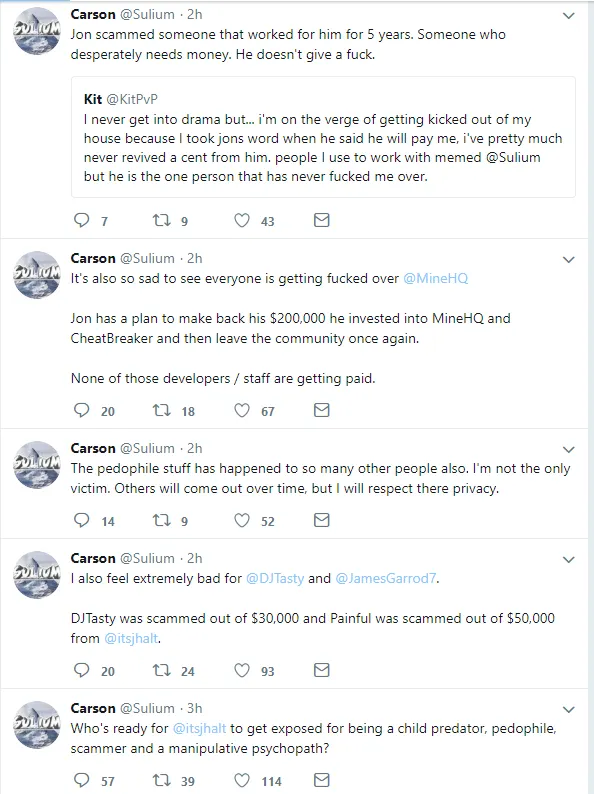Image resolution: width=594 pixels, height=794 pixels.
Task: Reply to the tweet with 7 replies
Action: (x=82, y=220)
